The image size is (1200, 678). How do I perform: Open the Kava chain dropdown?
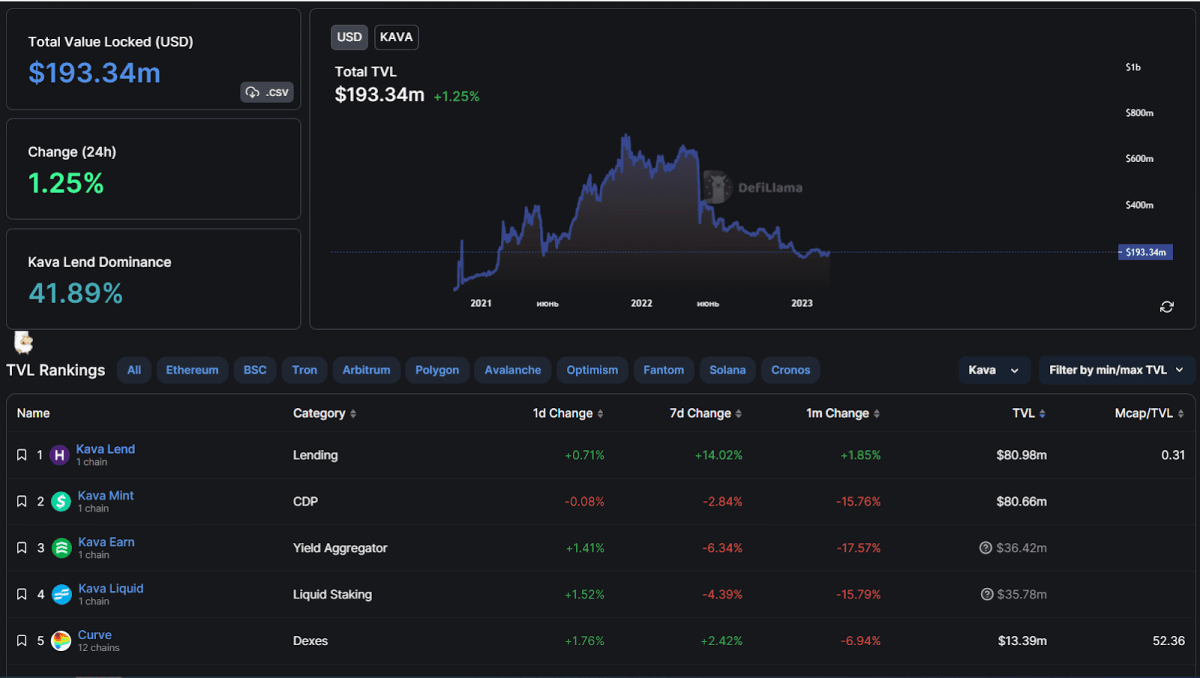tap(993, 370)
